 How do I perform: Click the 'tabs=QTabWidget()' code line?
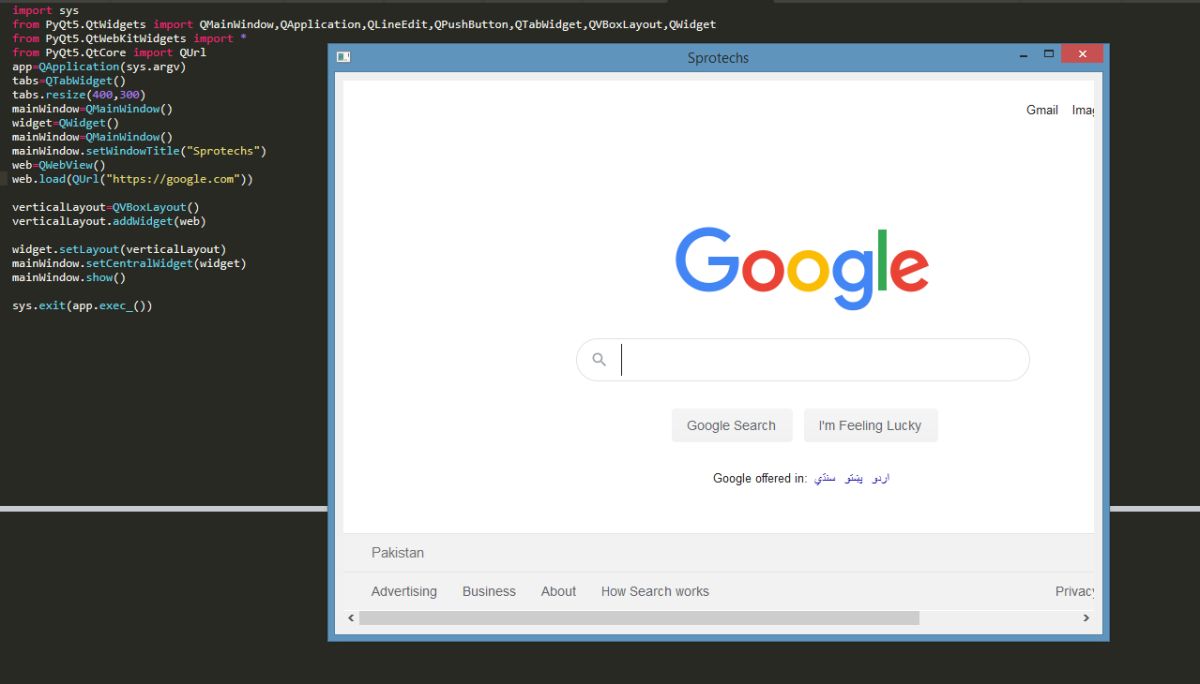[69, 81]
